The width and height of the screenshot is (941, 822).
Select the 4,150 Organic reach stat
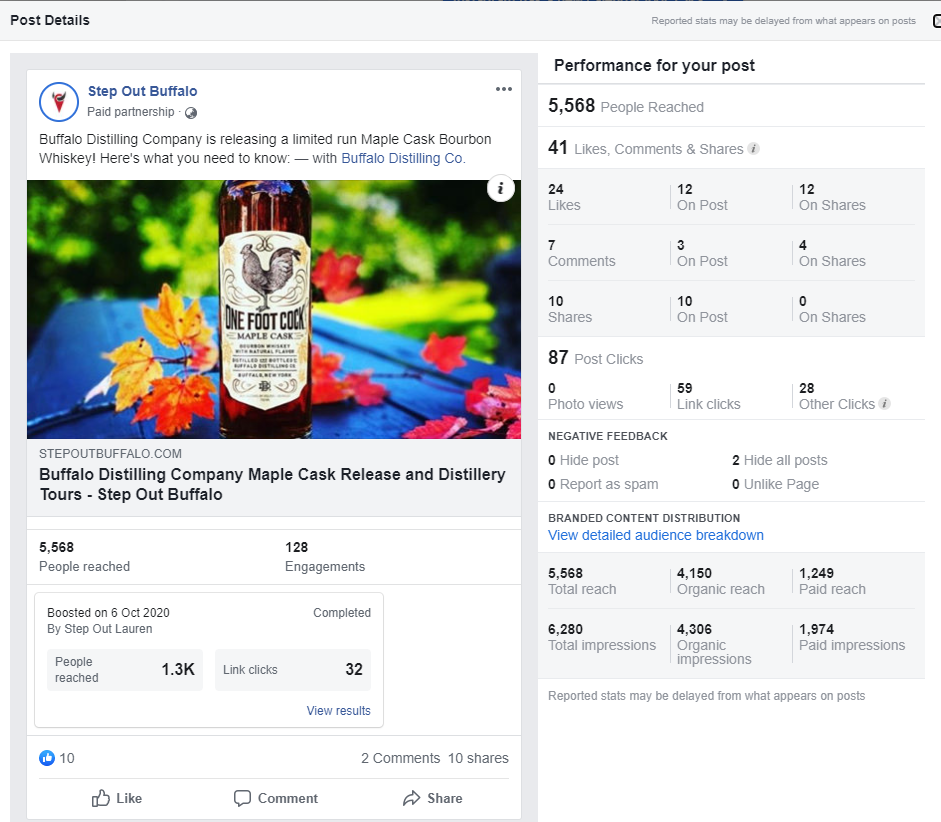(721, 581)
